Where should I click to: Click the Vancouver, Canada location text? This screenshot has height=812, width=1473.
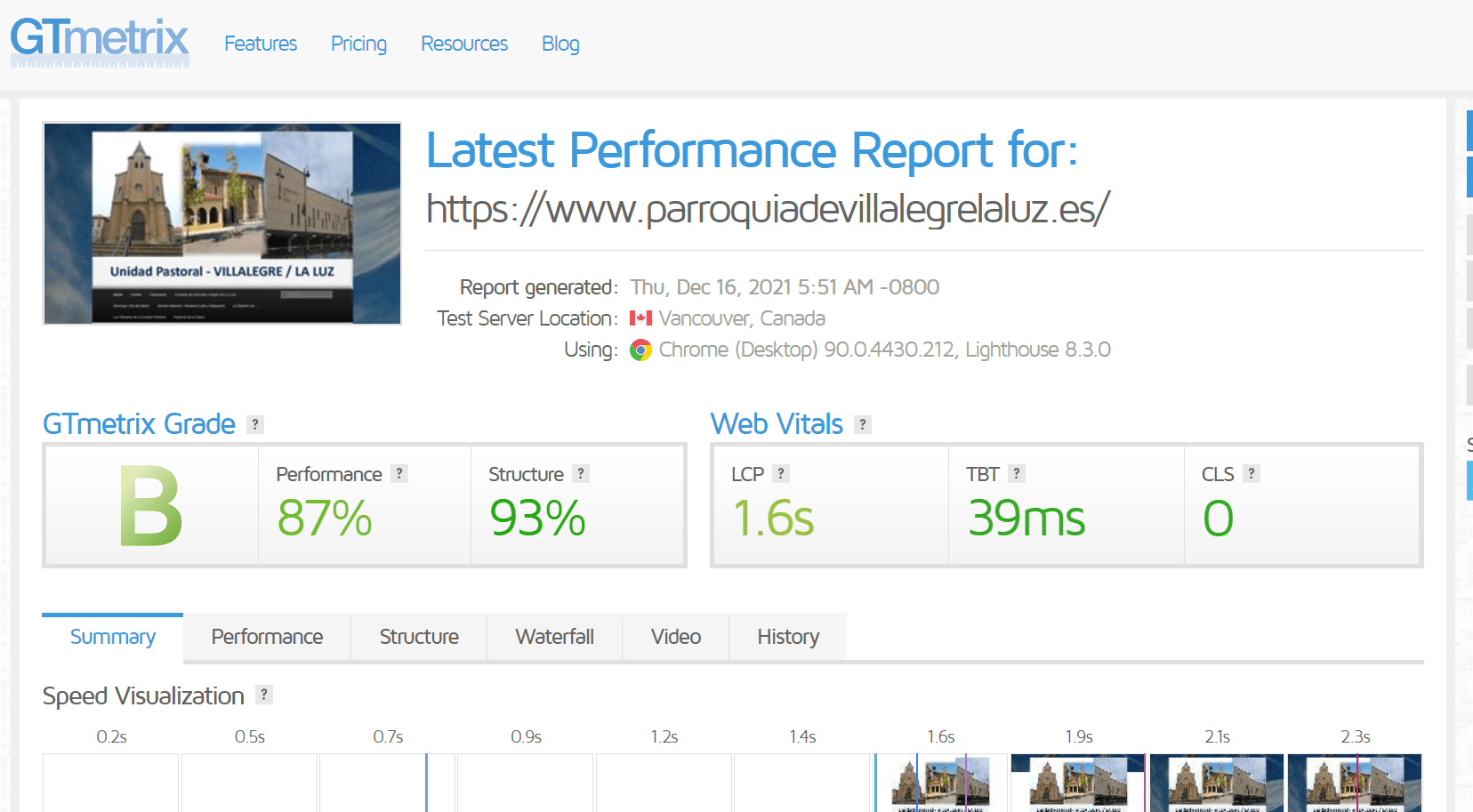742,318
